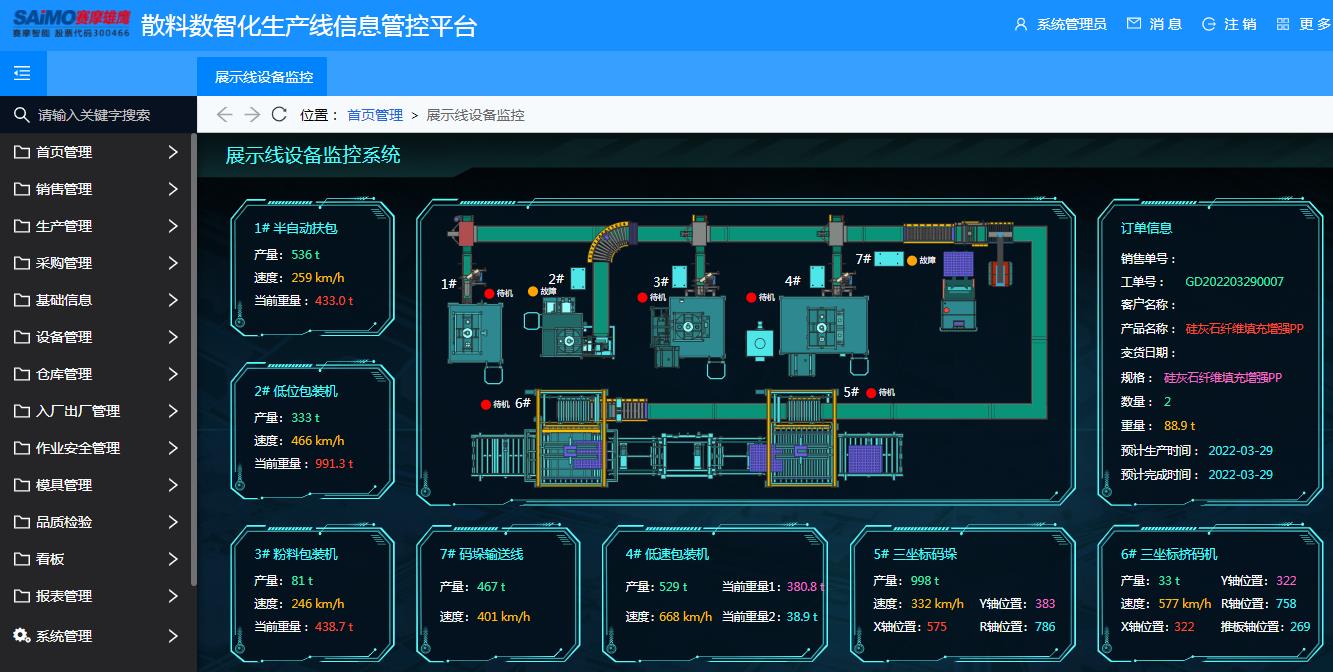
Task: Click the forward arrow in the breadcrumb bar
Action: click(250, 114)
